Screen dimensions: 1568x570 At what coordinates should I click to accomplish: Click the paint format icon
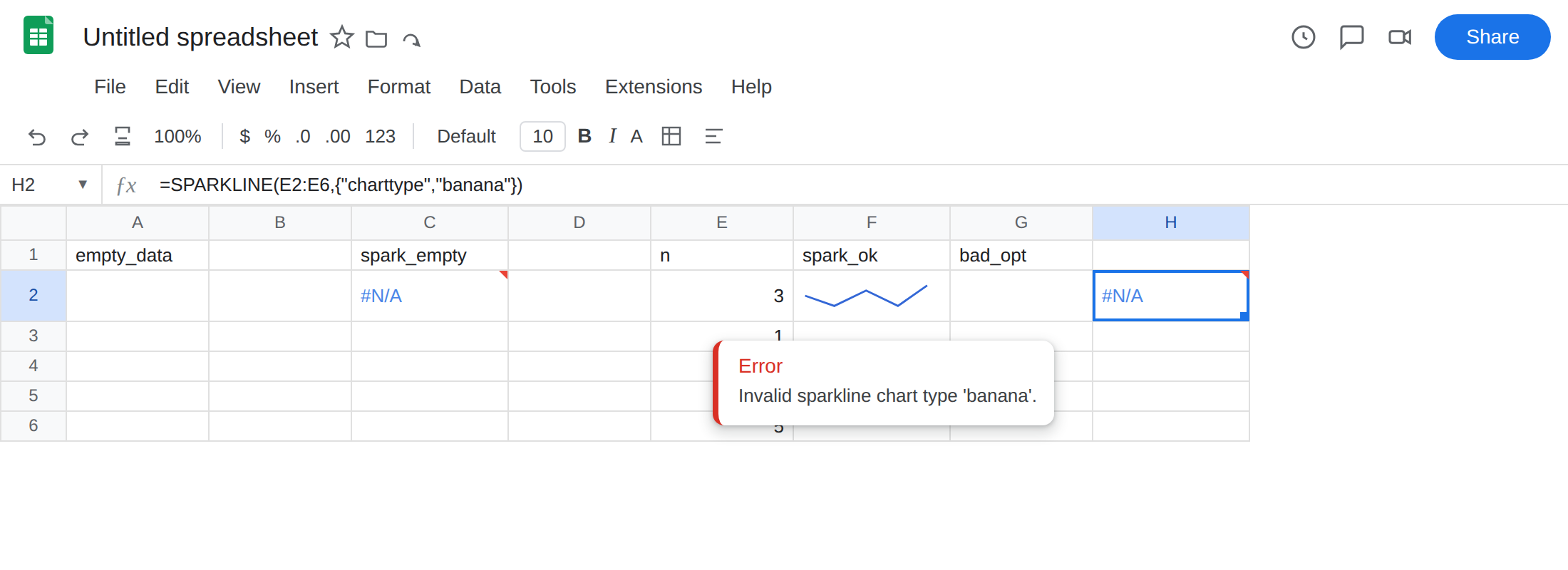click(123, 136)
